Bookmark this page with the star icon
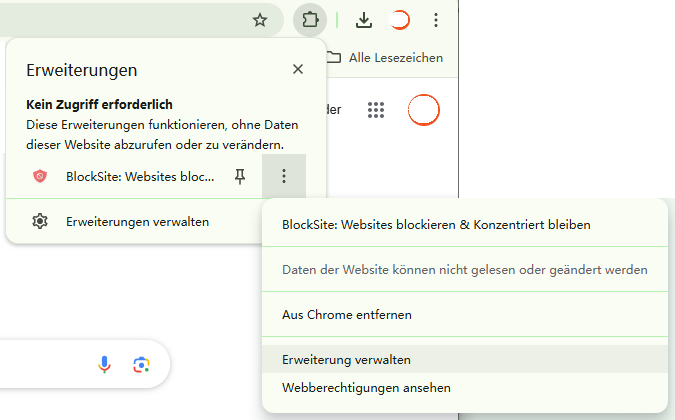This screenshot has height=420, width=675. coord(260,20)
